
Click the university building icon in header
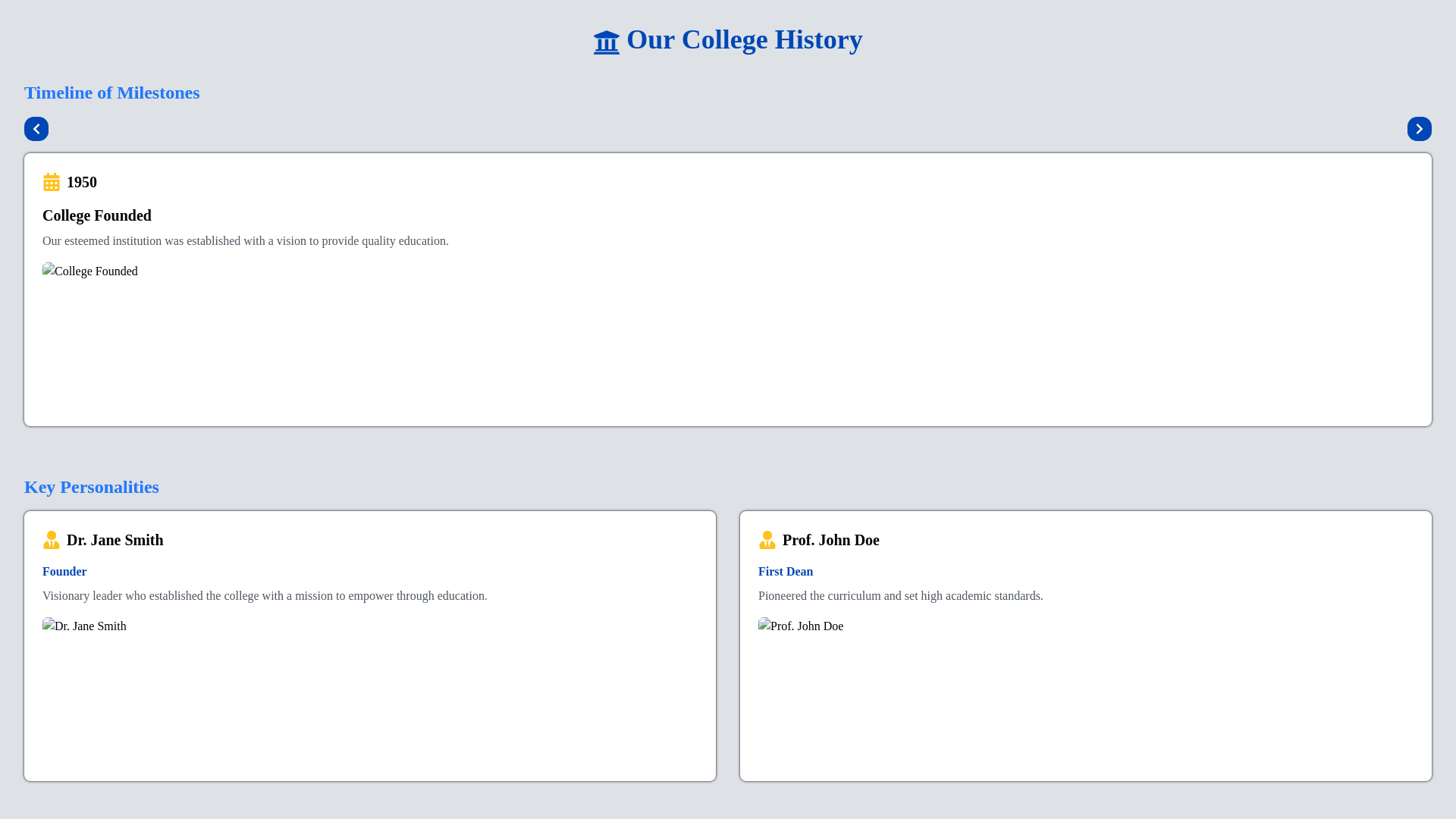point(606,42)
